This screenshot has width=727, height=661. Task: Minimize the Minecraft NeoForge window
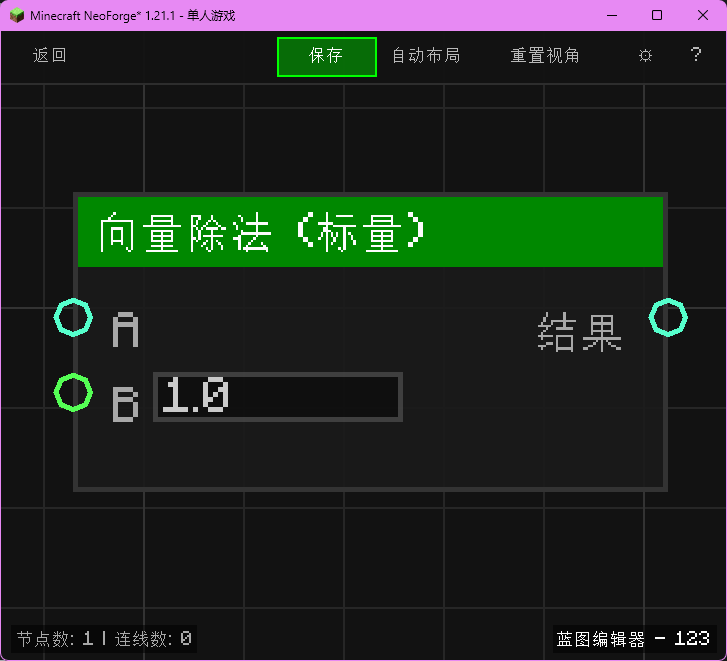(x=612, y=15)
